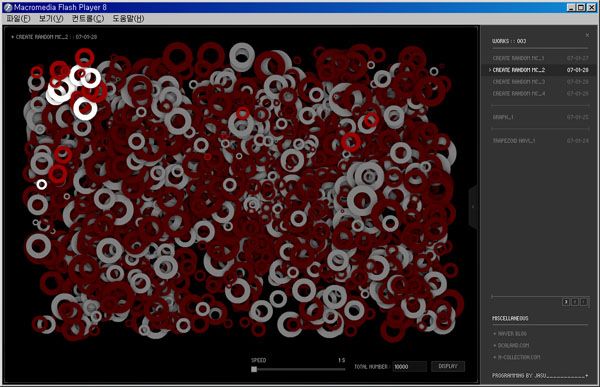Select CREATE RANDOM MC_1 from works list
This screenshot has height=387, width=600.
click(540, 58)
